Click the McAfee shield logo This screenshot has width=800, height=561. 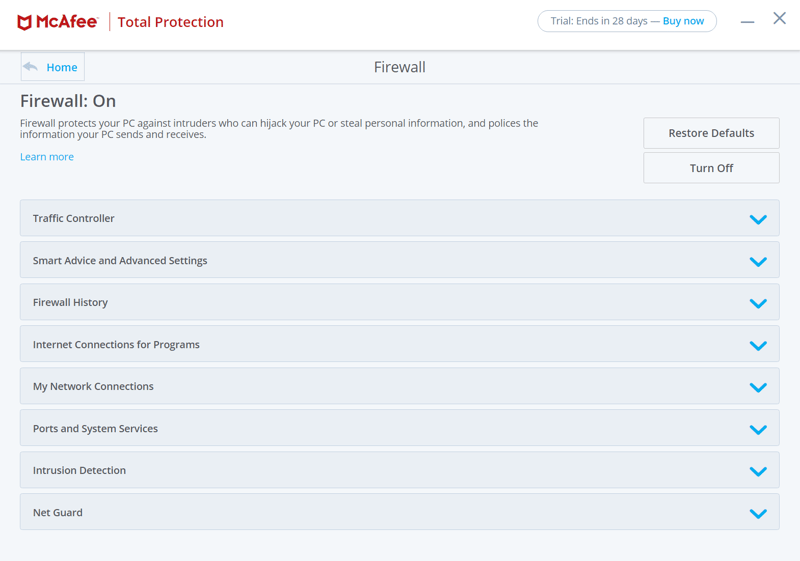click(x=24, y=22)
